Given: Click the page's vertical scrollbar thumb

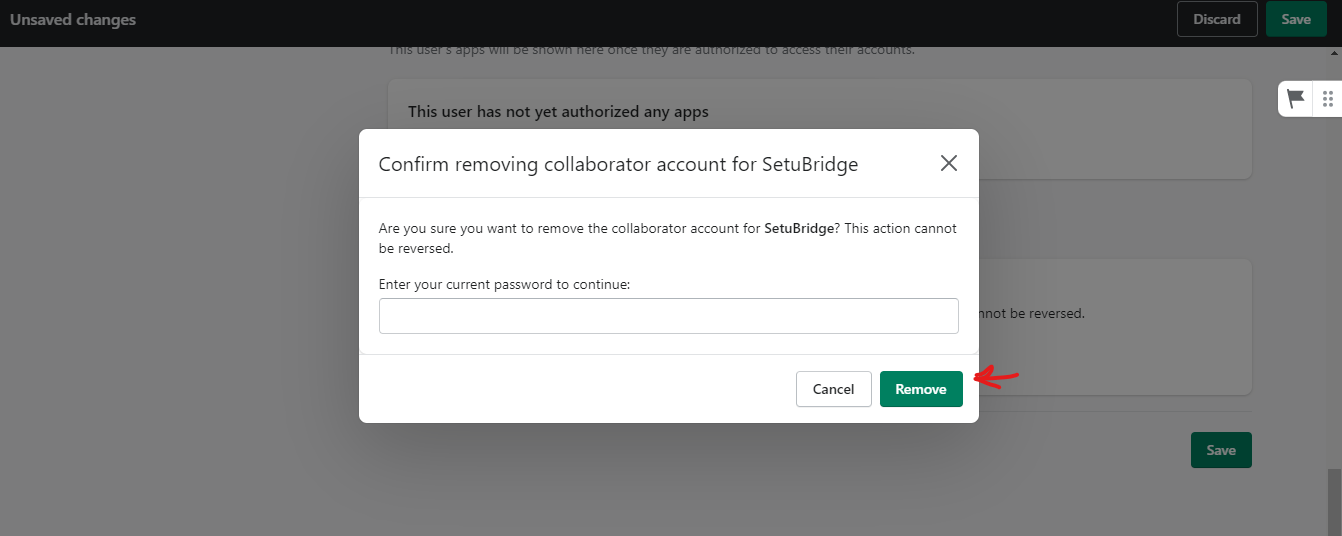Looking at the screenshot, I should click(1335, 501).
